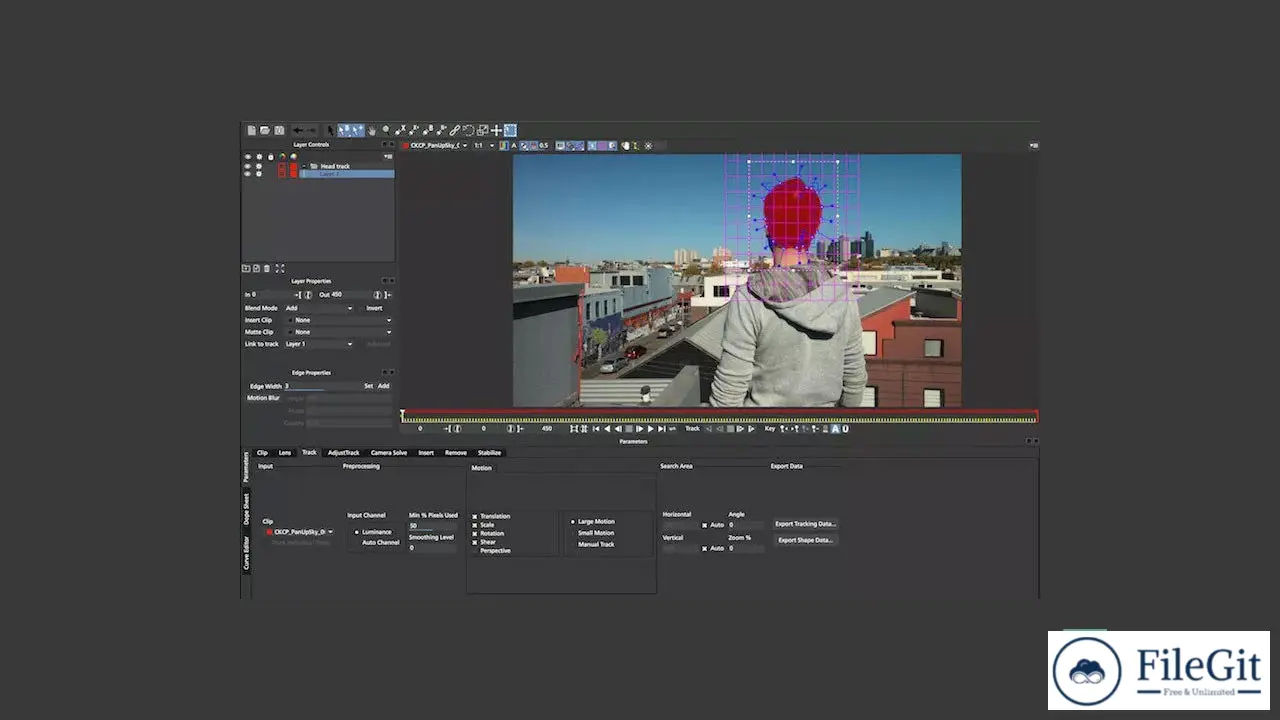Image resolution: width=1280 pixels, height=720 pixels.
Task: Toggle visibility eye for Head track
Action: coord(247,166)
